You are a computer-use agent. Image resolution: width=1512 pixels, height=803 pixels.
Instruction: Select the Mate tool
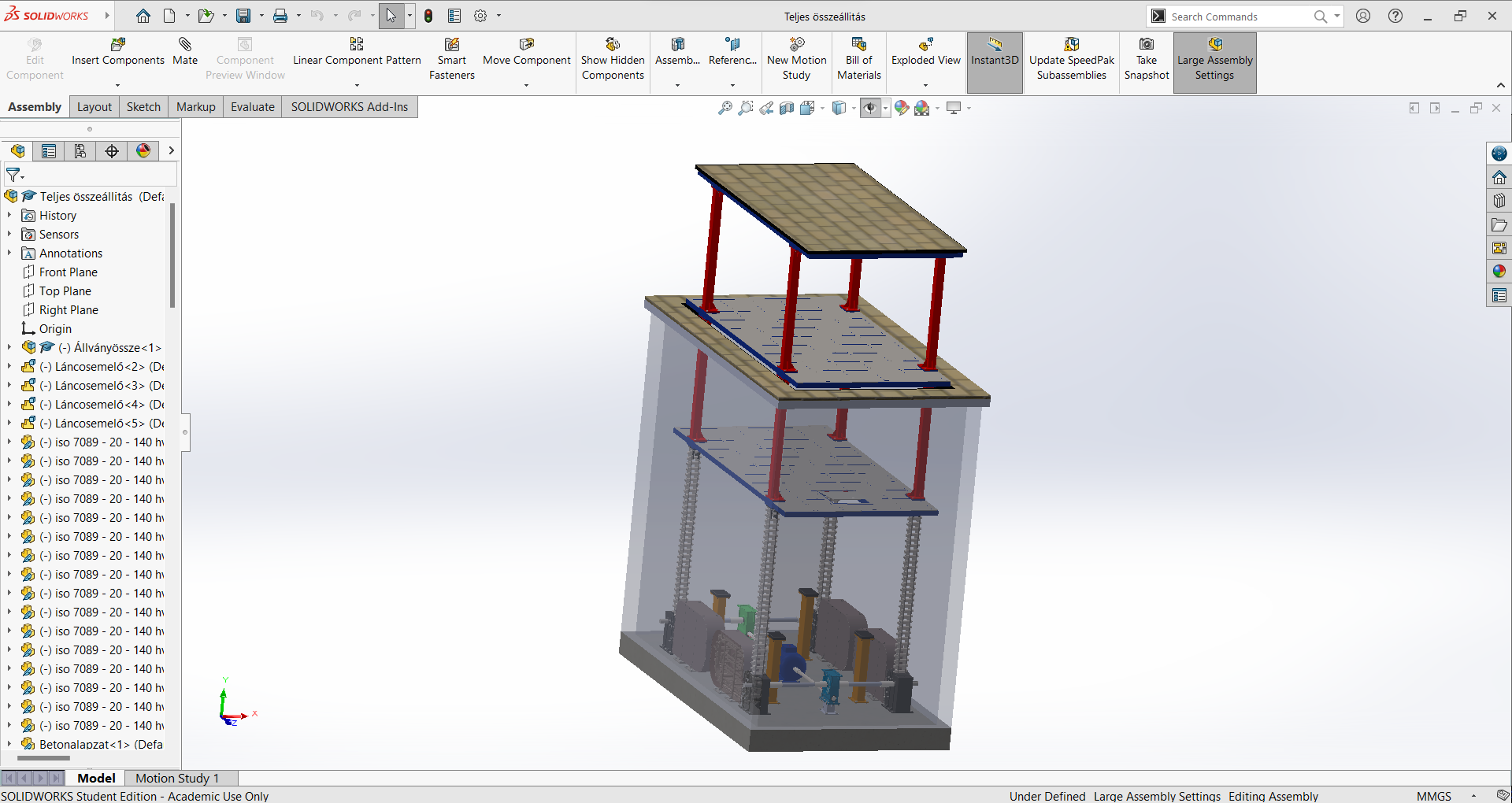(185, 45)
